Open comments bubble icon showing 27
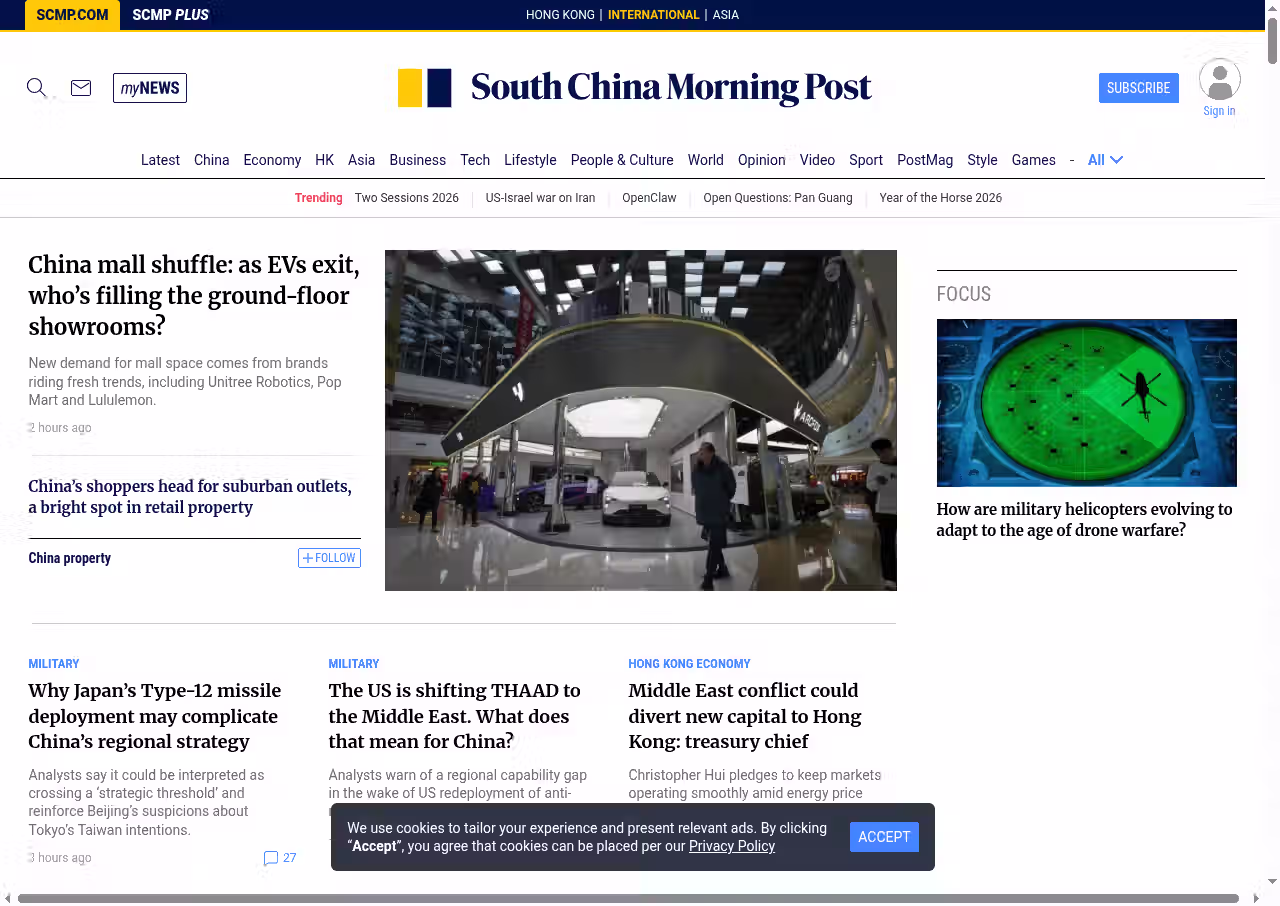Screen dimensions: 1280x906 pos(271,858)
